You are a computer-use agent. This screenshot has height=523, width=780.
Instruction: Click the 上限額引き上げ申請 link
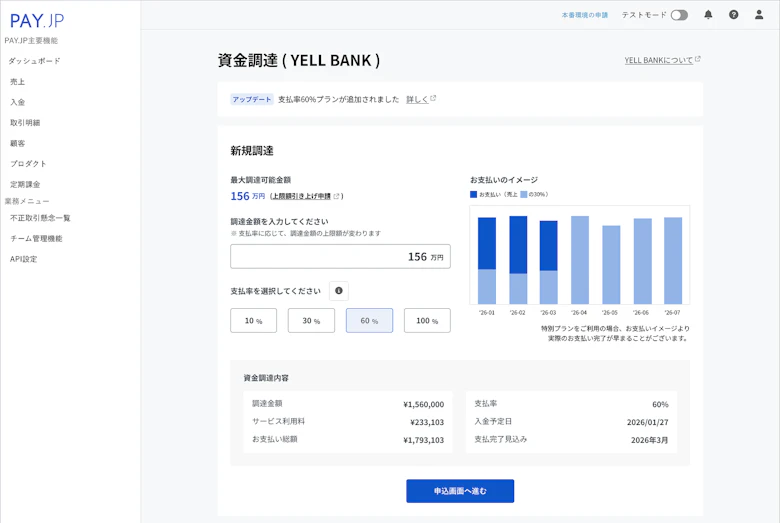point(304,196)
